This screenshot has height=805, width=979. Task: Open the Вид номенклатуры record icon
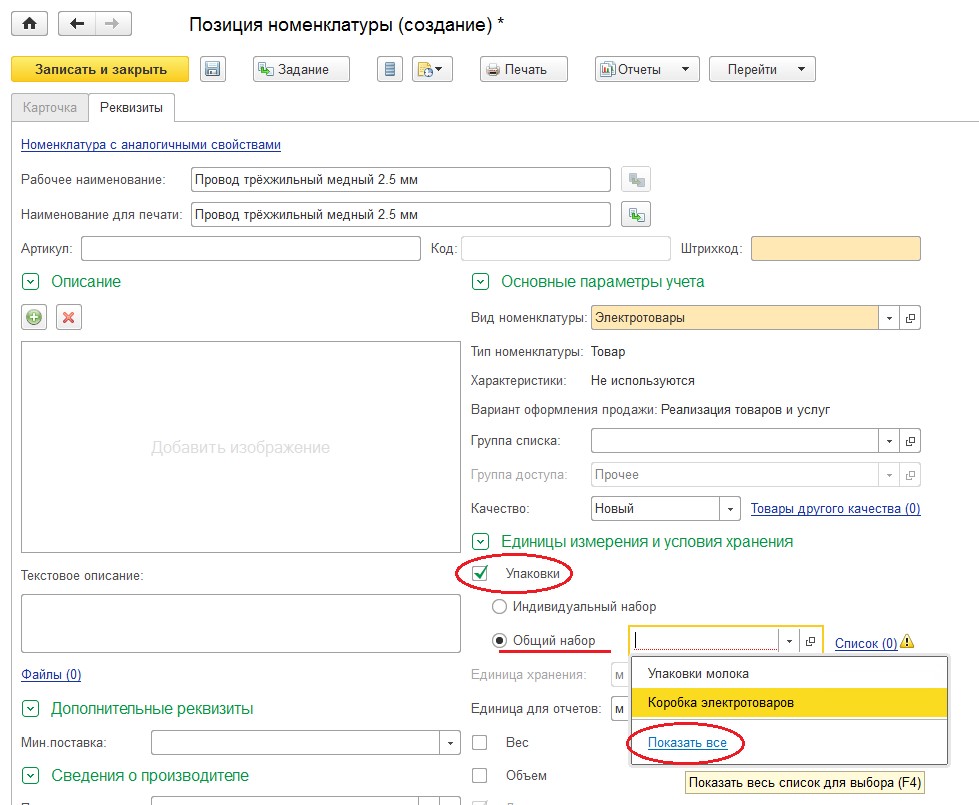click(910, 318)
